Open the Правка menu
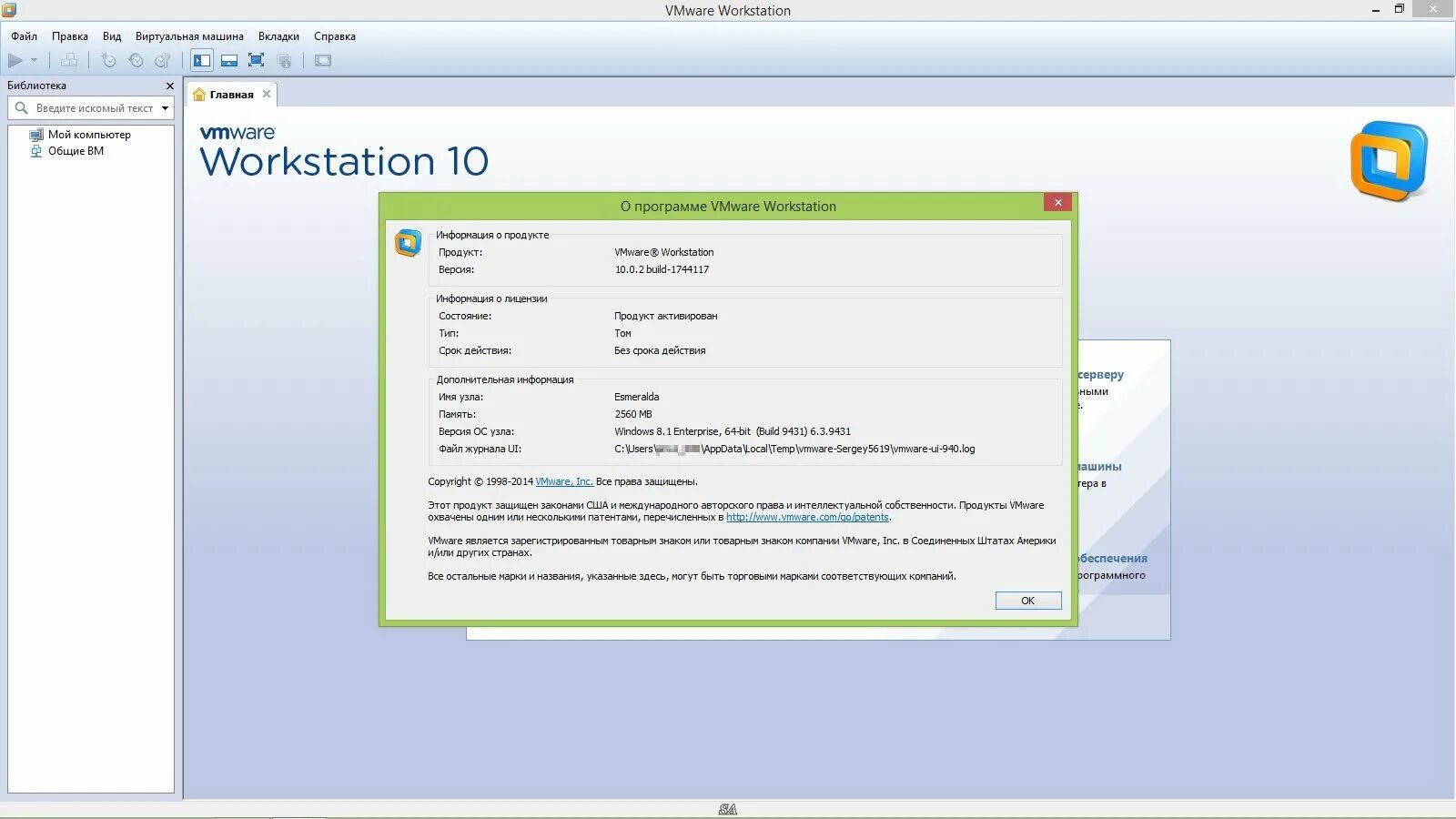The width and height of the screenshot is (1456, 819). 70,36
